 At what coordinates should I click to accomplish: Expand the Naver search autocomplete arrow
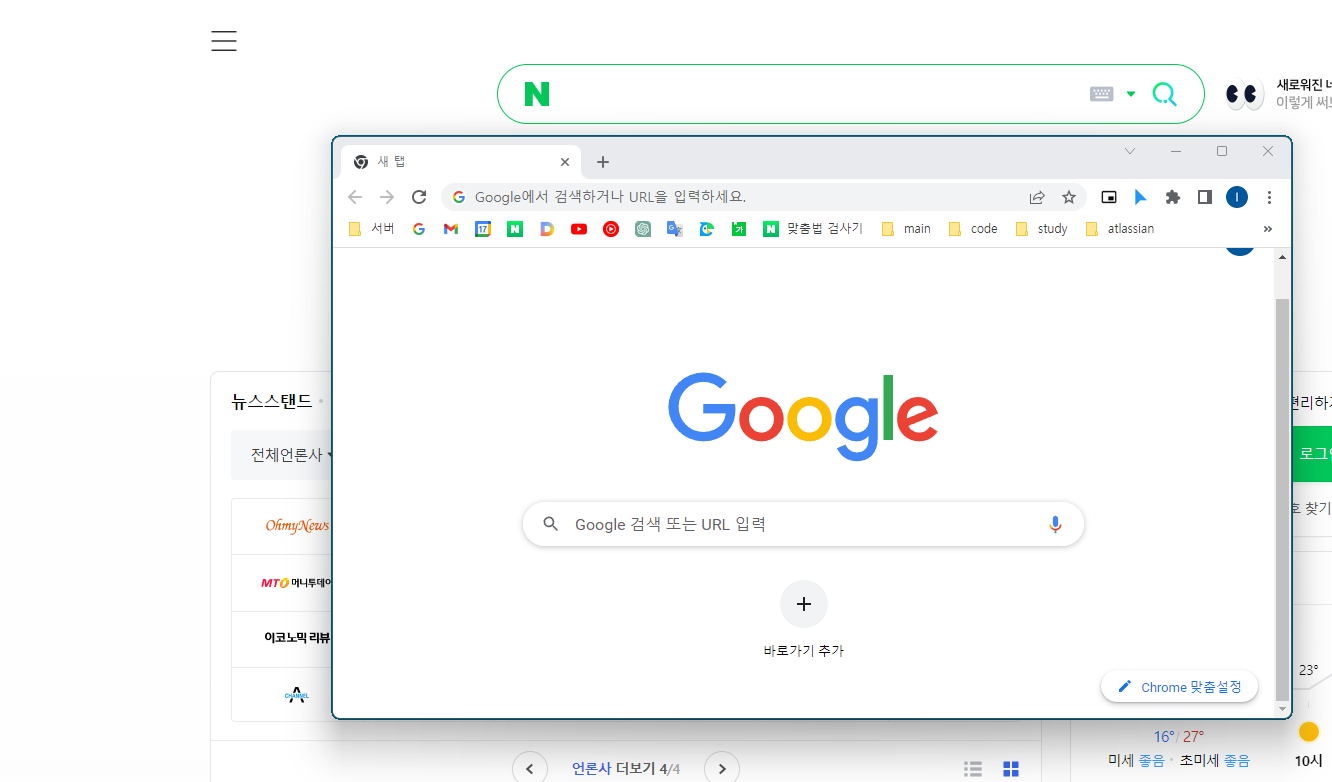pyautogui.click(x=1131, y=94)
